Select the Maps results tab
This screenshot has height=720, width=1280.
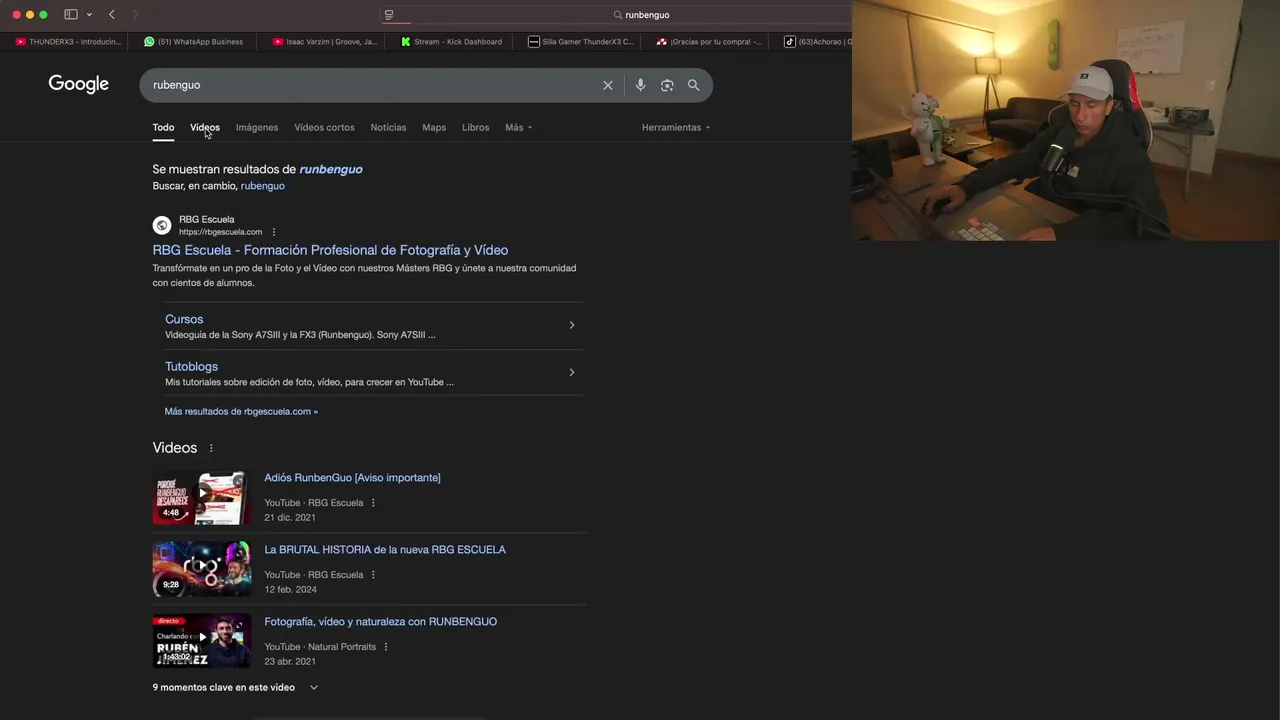(x=434, y=128)
